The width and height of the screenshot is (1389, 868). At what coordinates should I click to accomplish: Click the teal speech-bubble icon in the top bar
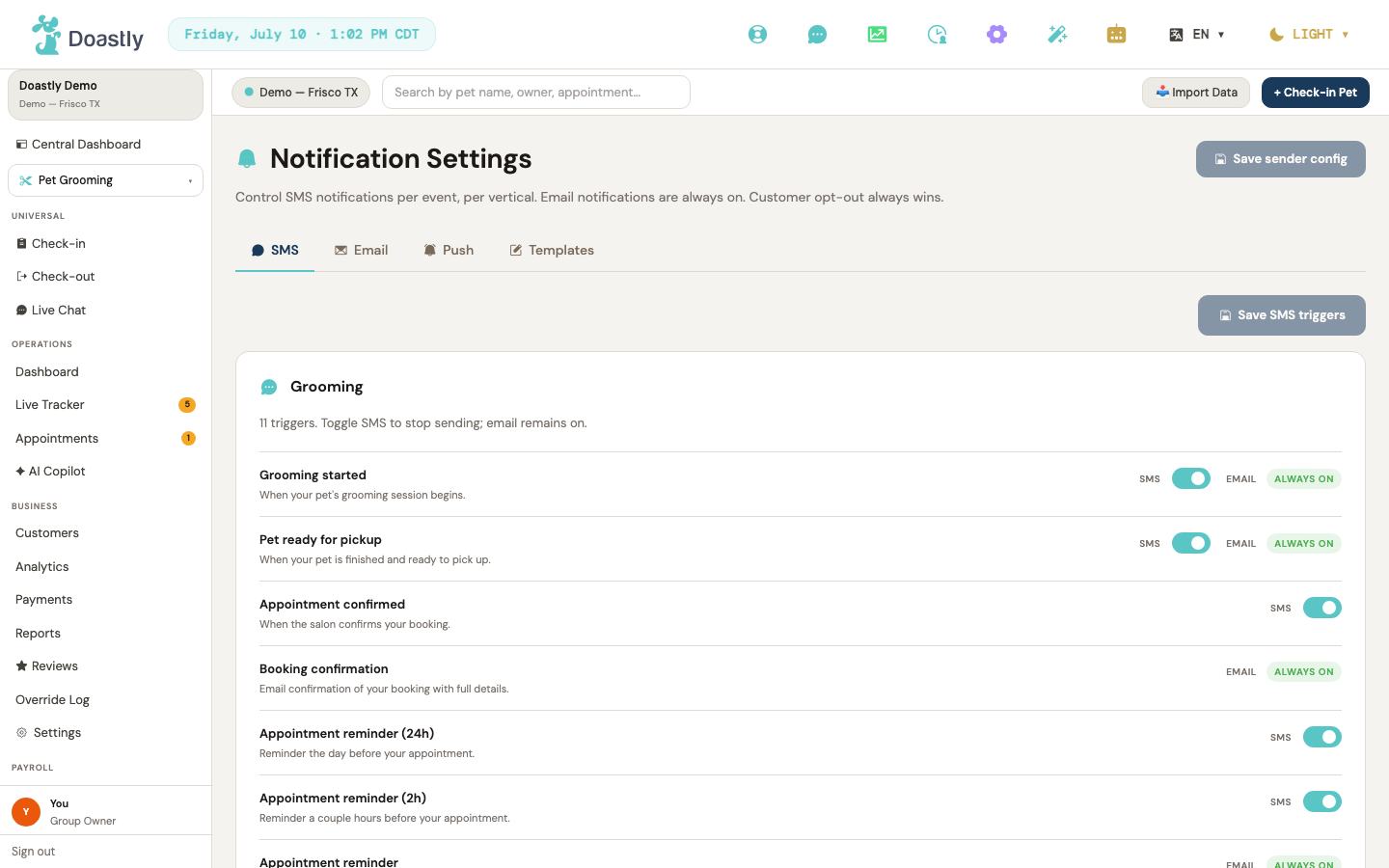tap(817, 35)
